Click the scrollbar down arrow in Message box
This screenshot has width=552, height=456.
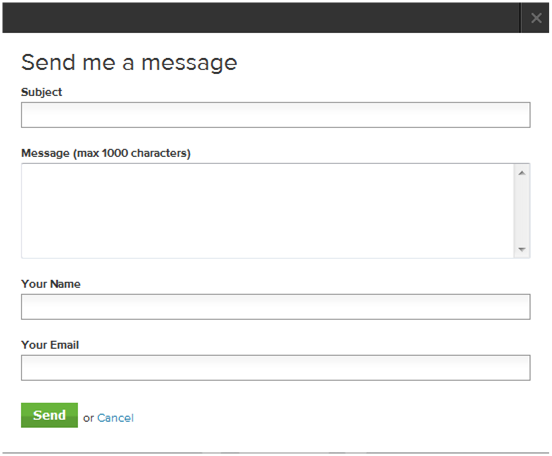[522, 250]
